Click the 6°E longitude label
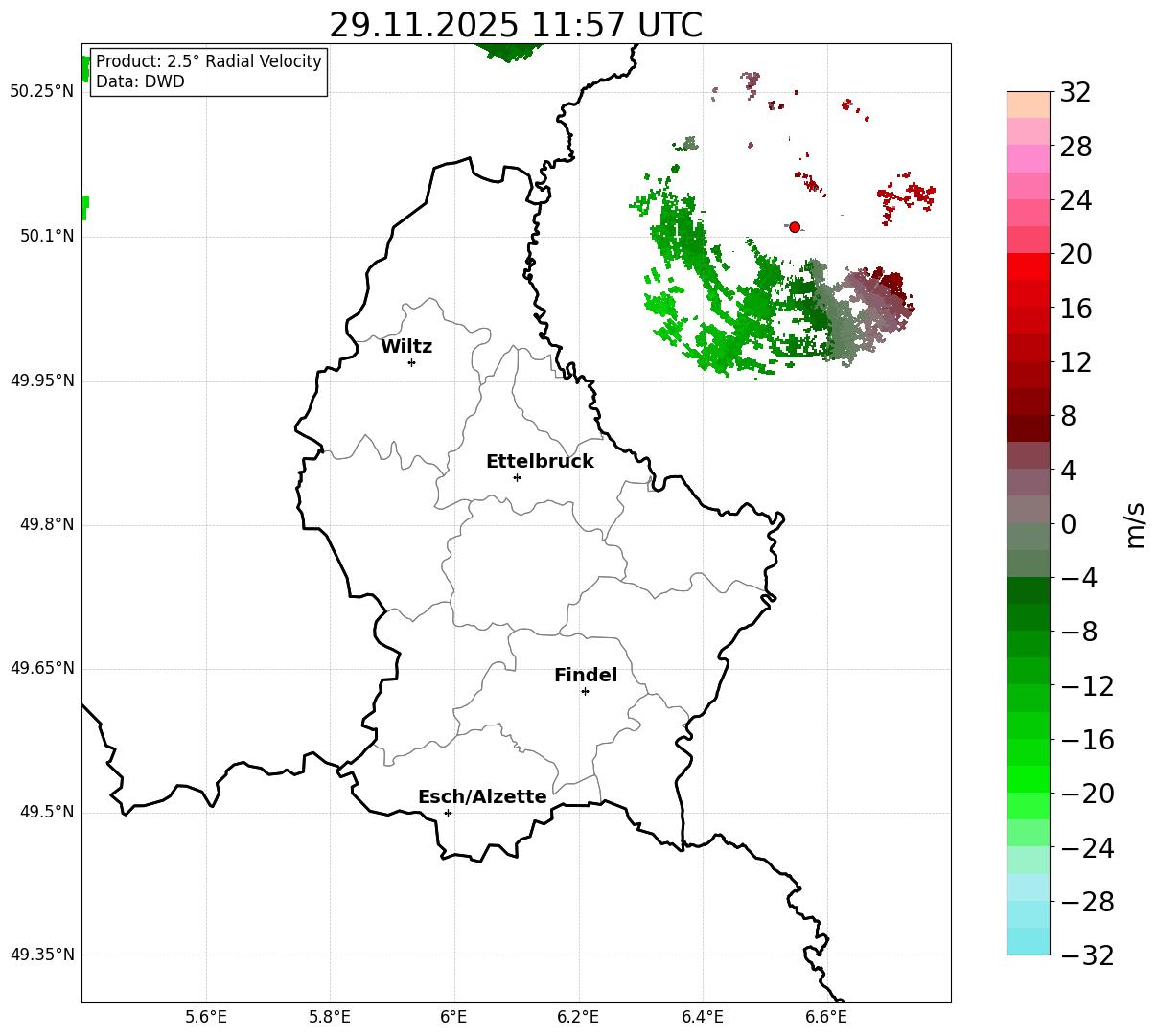This screenshot has height=1036, width=1157. [454, 1017]
